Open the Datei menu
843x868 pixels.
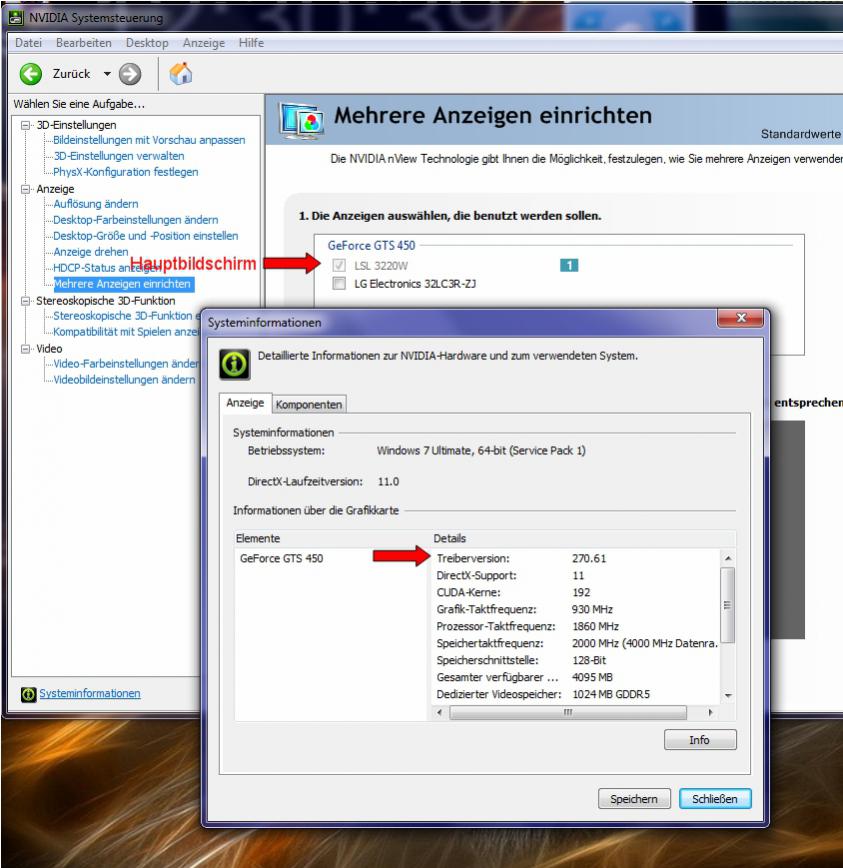tap(28, 43)
